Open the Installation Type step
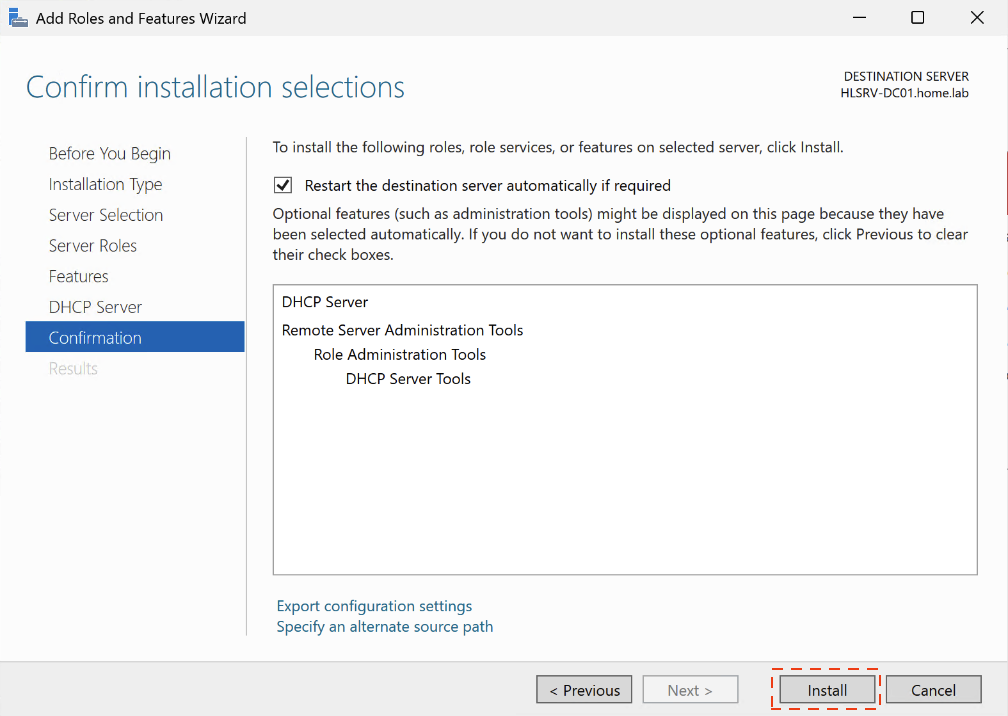 105,185
